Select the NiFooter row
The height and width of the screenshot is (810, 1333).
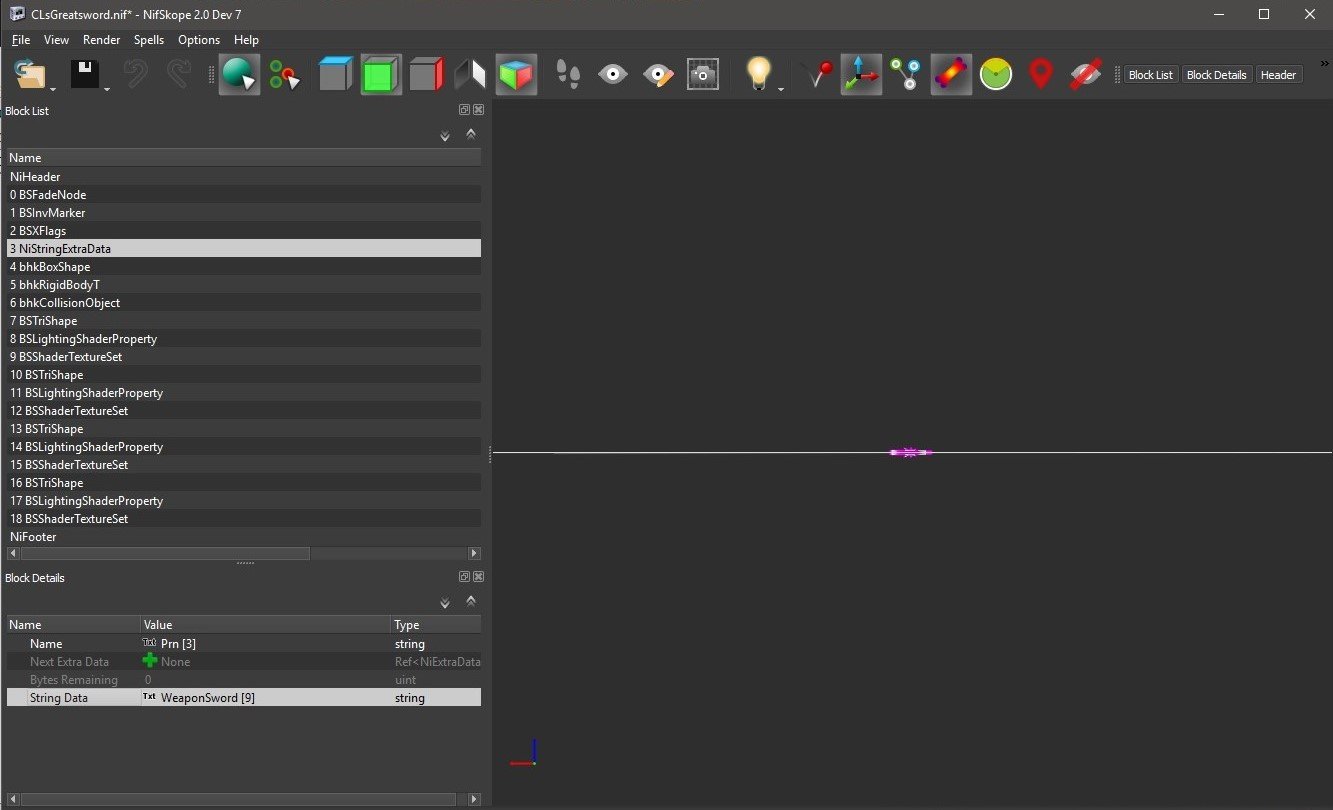243,537
